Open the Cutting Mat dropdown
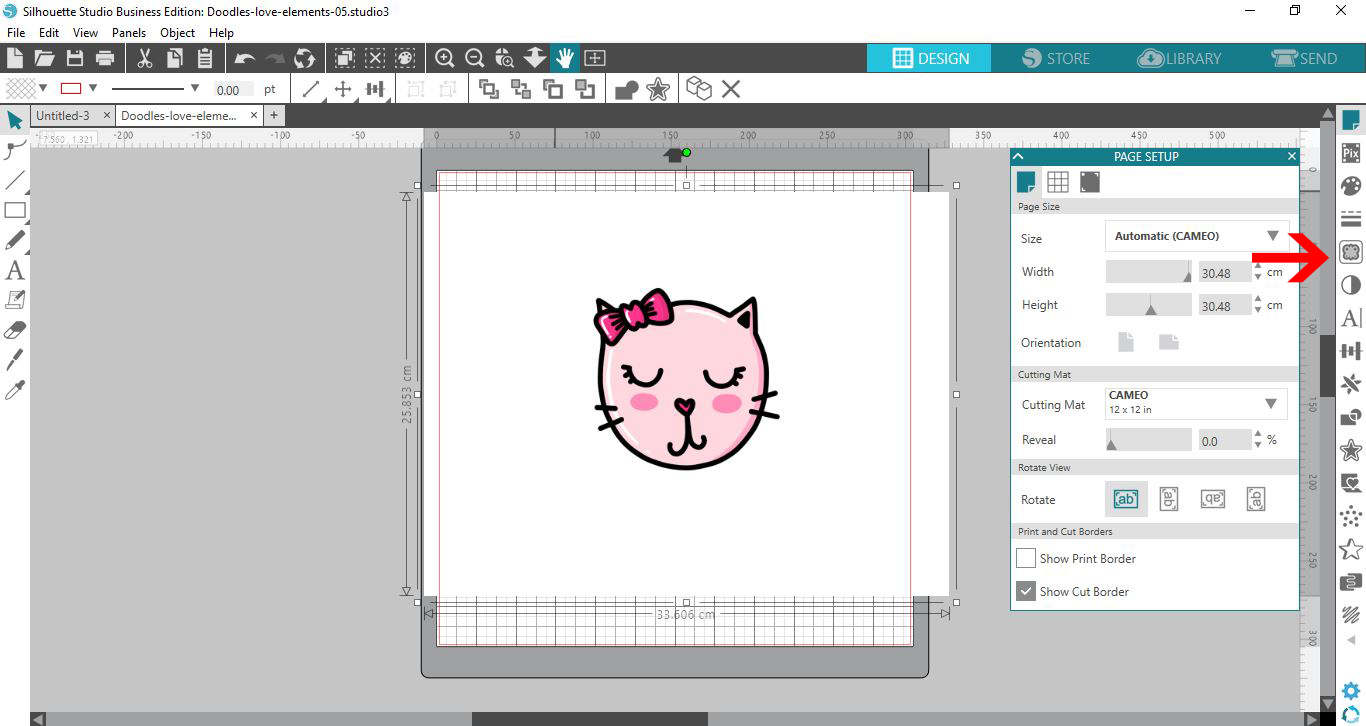The width and height of the screenshot is (1366, 726). [1197, 403]
